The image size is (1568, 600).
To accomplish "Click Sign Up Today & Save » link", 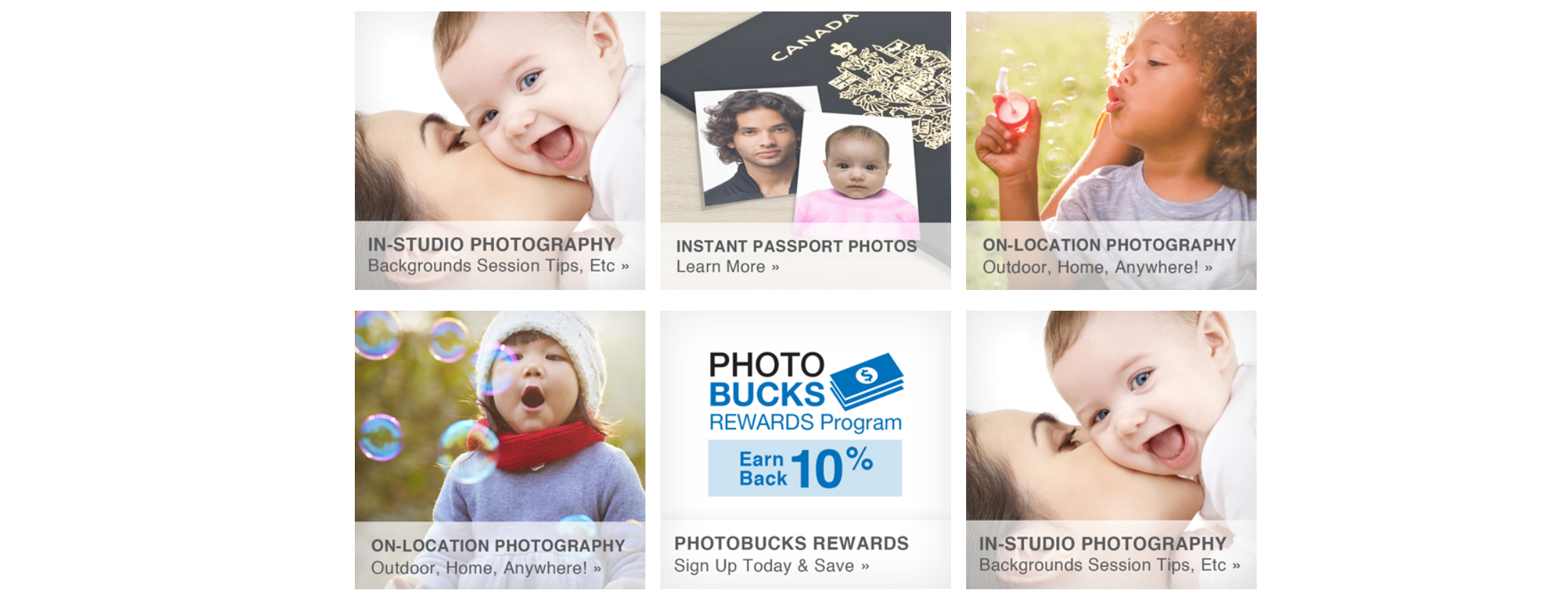I will 771,566.
